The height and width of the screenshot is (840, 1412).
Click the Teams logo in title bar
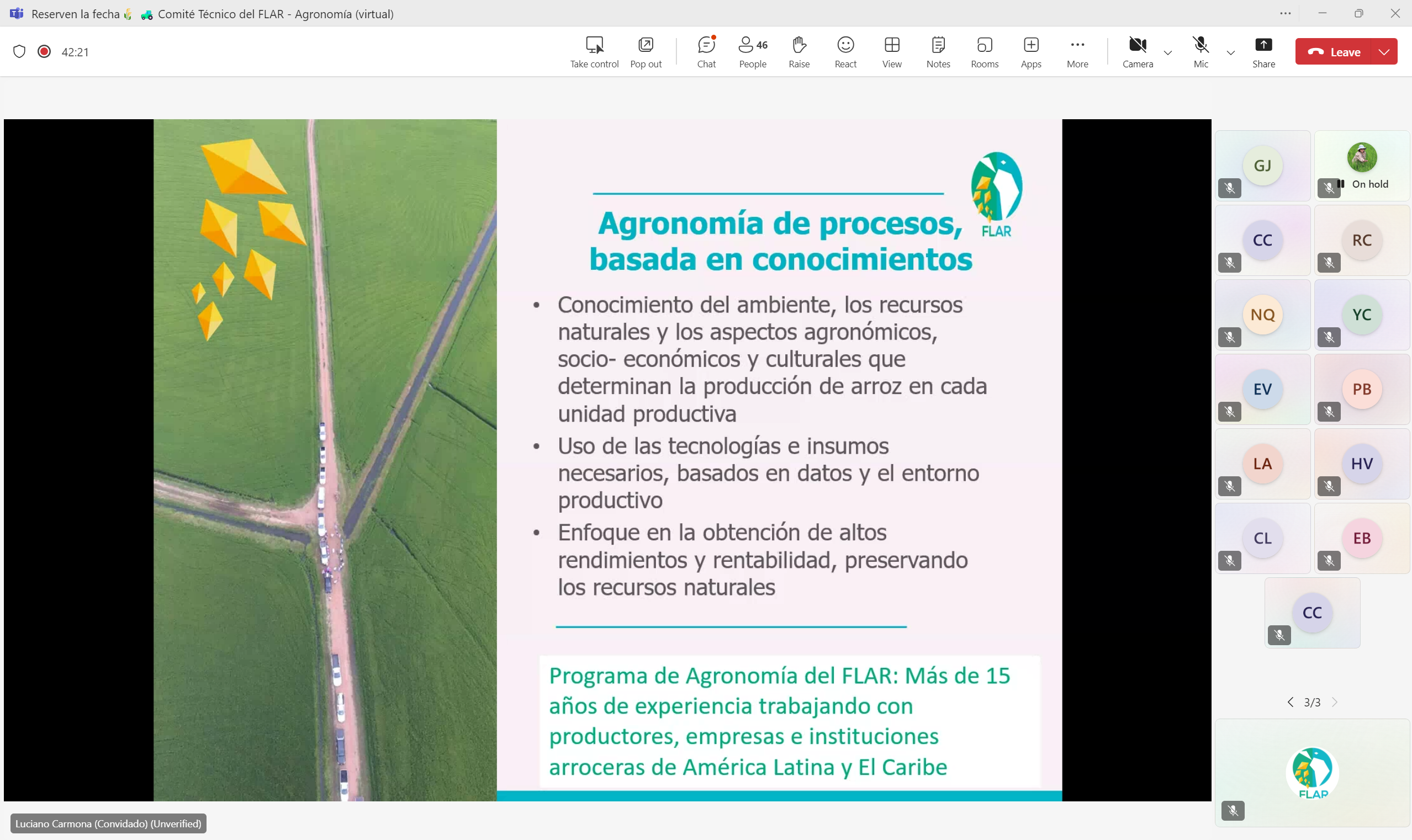(17, 13)
